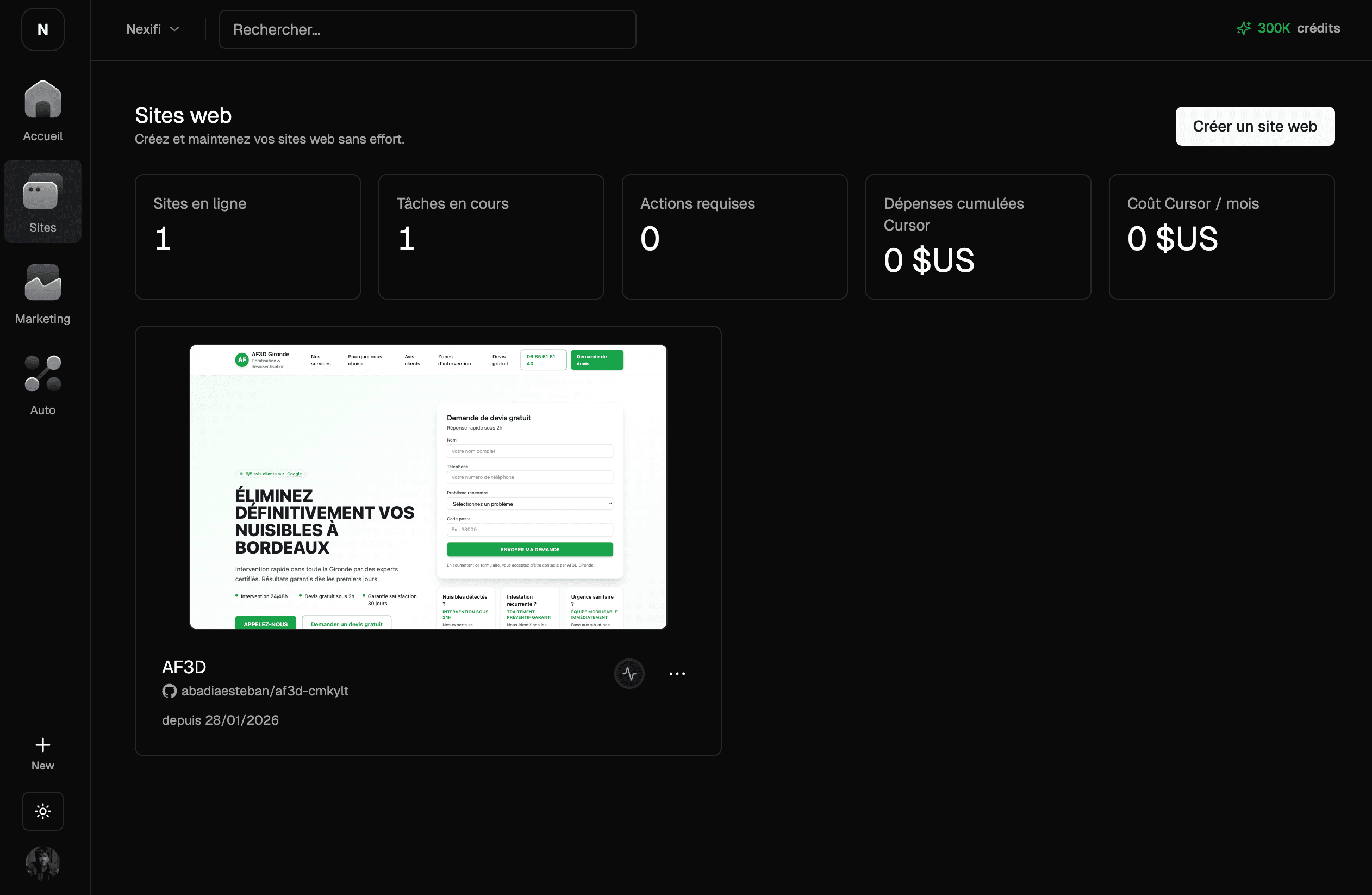1372x895 pixels.
Task: Click Nos services in the site preview nav
Action: tap(321, 360)
